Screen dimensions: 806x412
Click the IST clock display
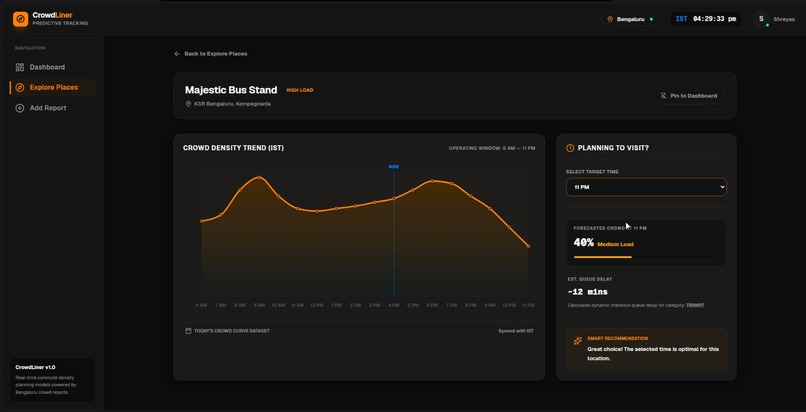705,19
